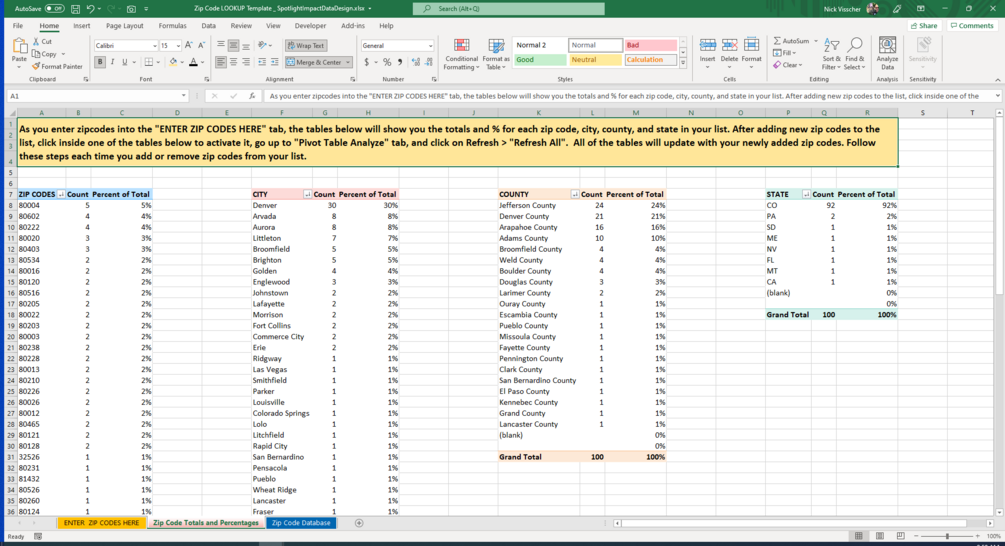The width and height of the screenshot is (1005, 546).
Task: Click the Save icon in title bar
Action: click(75, 9)
